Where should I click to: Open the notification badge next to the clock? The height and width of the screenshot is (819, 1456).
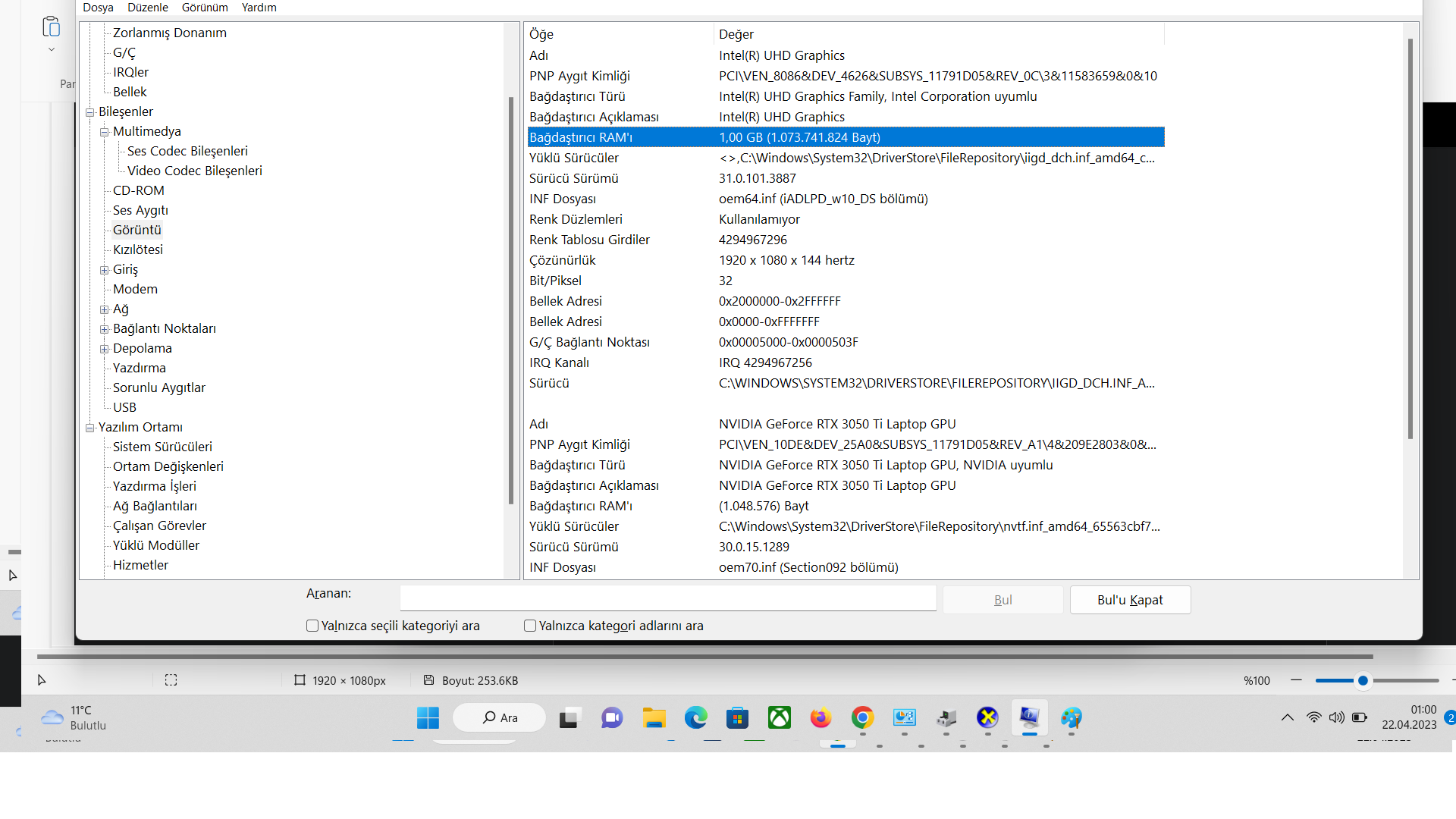pos(1450,717)
